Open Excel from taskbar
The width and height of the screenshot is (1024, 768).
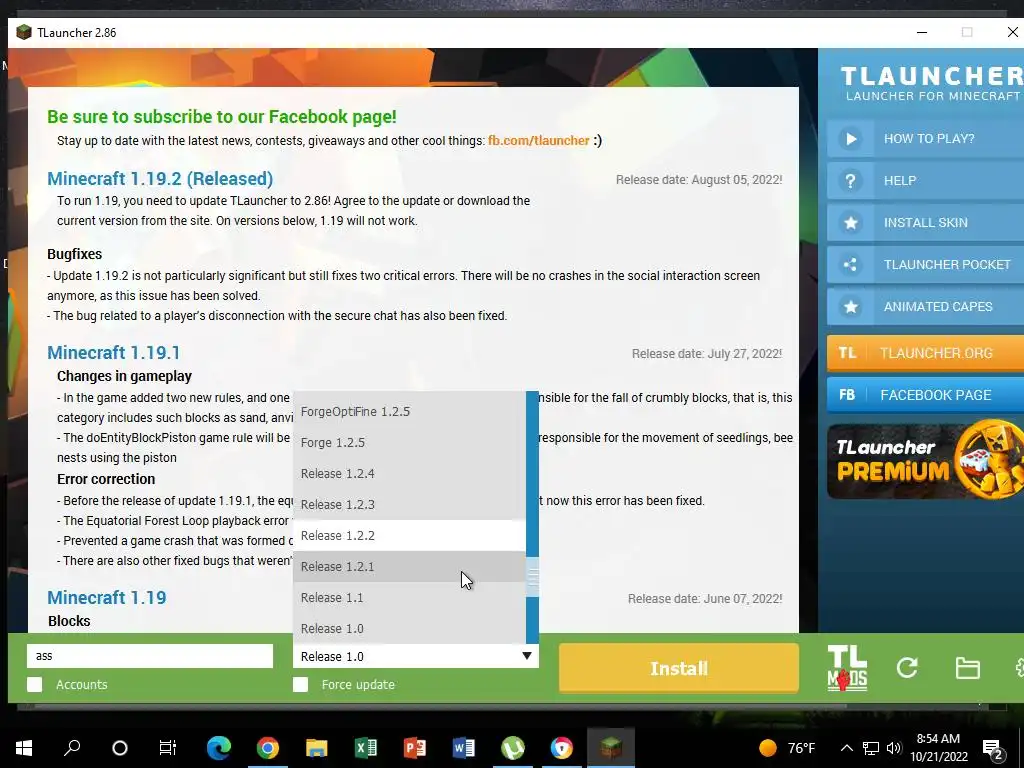[366, 748]
